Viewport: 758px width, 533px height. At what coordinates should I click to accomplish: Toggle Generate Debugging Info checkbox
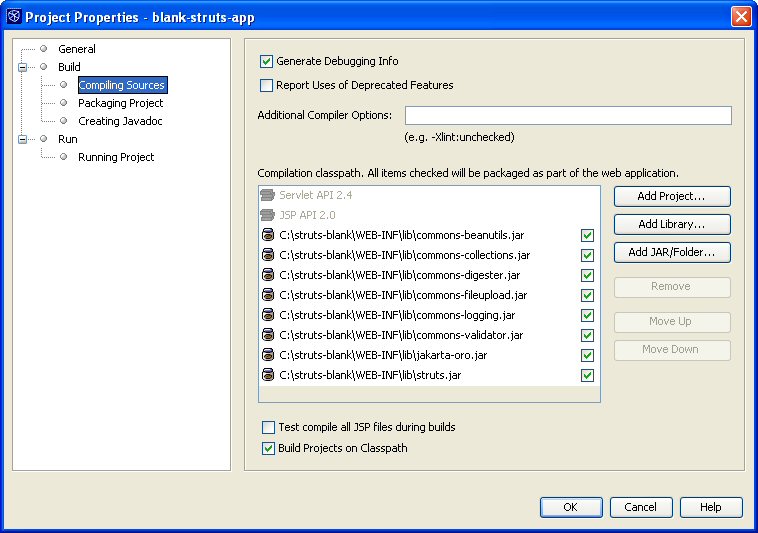click(x=266, y=61)
